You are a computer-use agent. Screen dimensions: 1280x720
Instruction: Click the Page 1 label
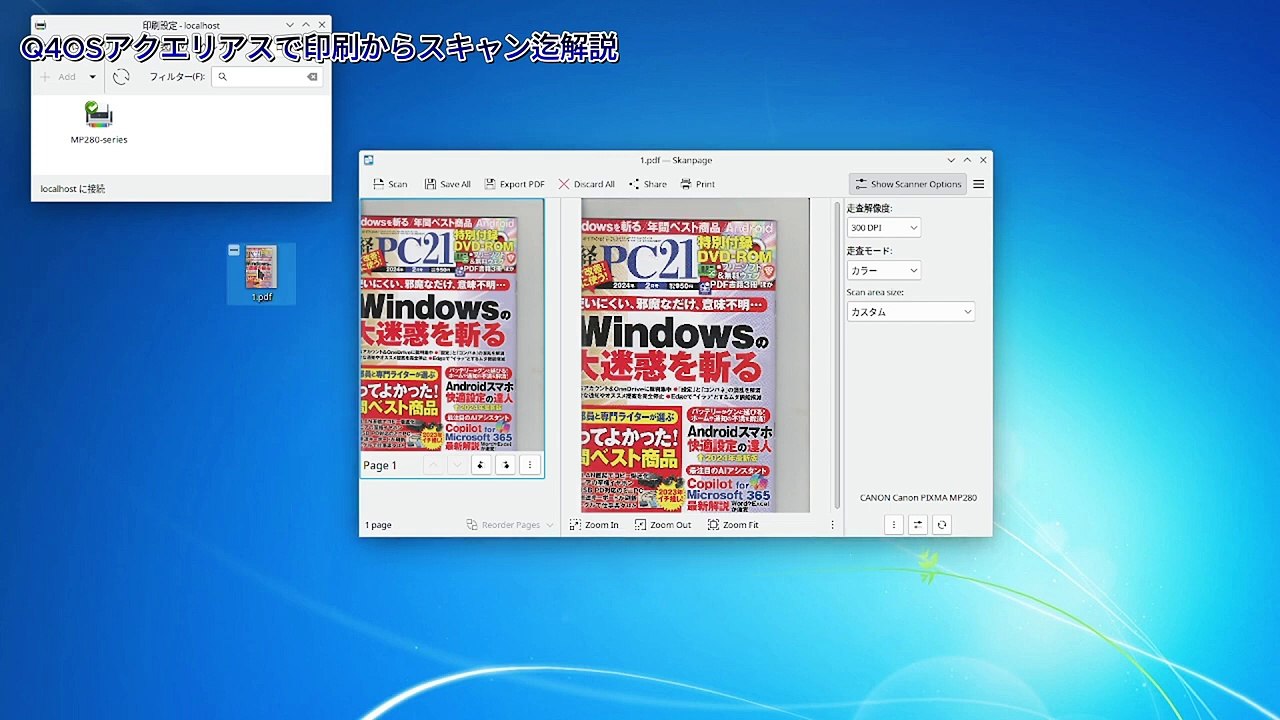(380, 466)
